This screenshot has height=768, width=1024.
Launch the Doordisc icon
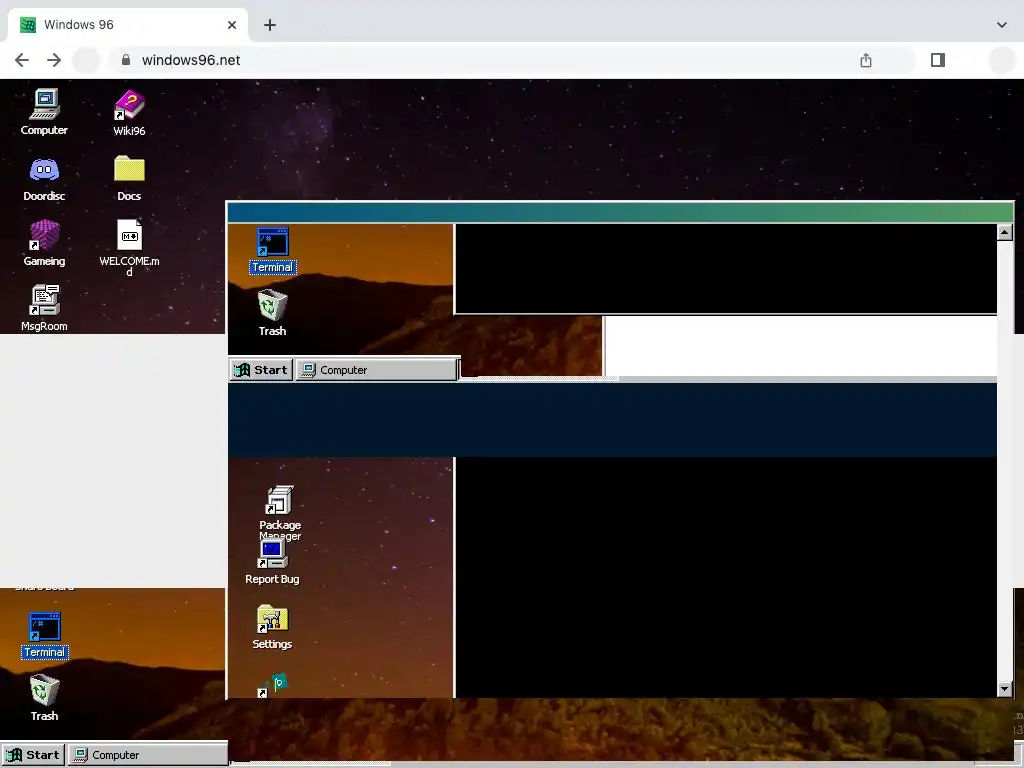point(44,178)
